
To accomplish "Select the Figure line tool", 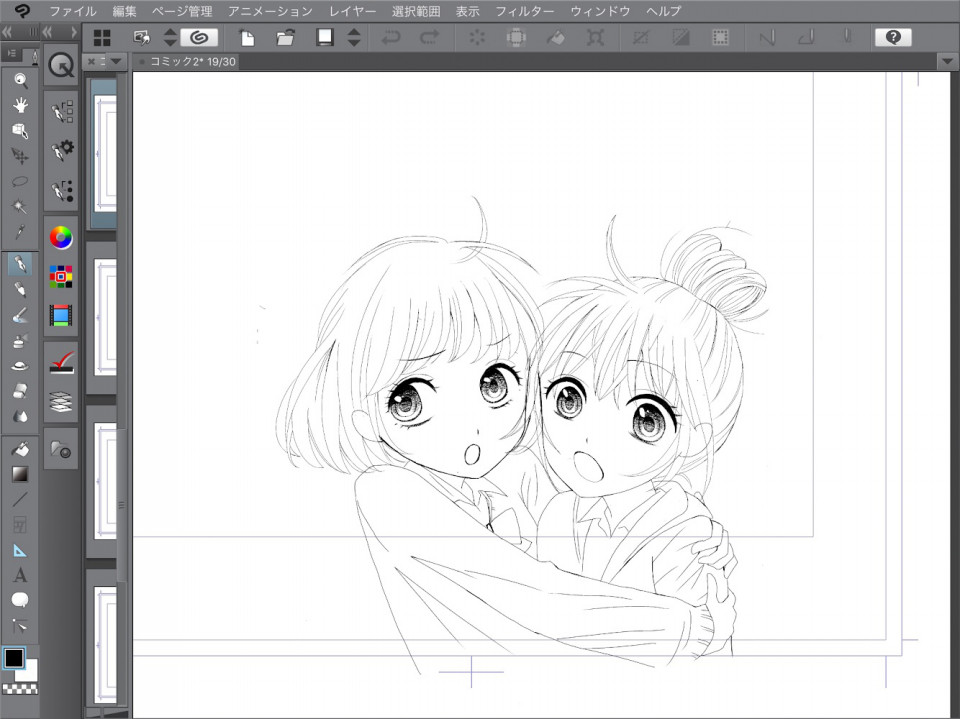I will point(20,499).
